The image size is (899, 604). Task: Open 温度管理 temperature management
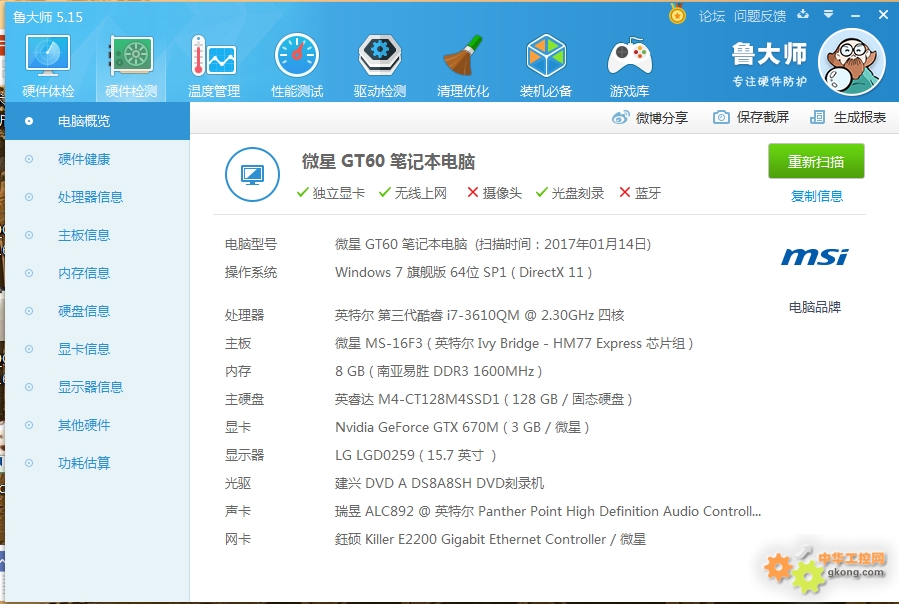click(x=214, y=65)
